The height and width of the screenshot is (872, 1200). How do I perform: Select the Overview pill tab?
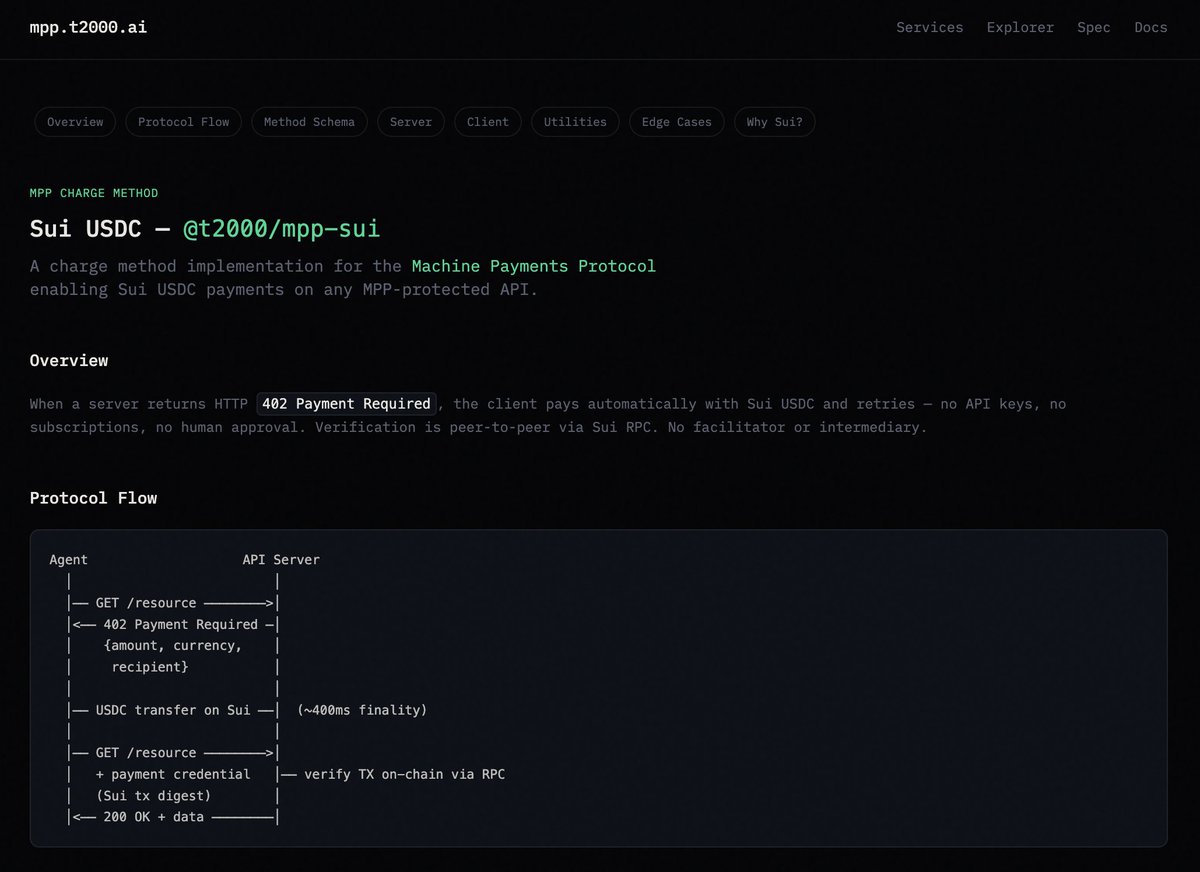pos(75,122)
